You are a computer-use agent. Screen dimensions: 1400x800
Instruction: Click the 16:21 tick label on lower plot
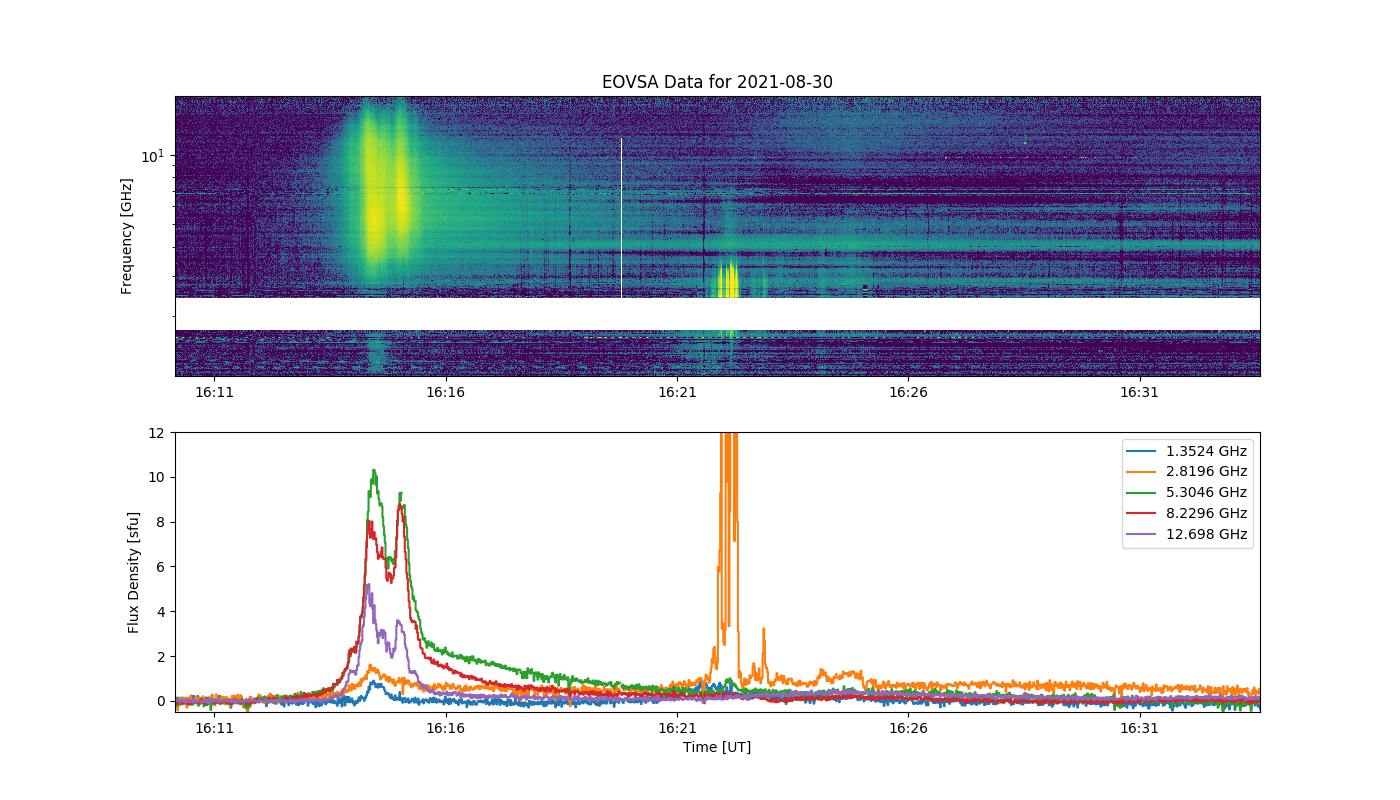(x=677, y=728)
